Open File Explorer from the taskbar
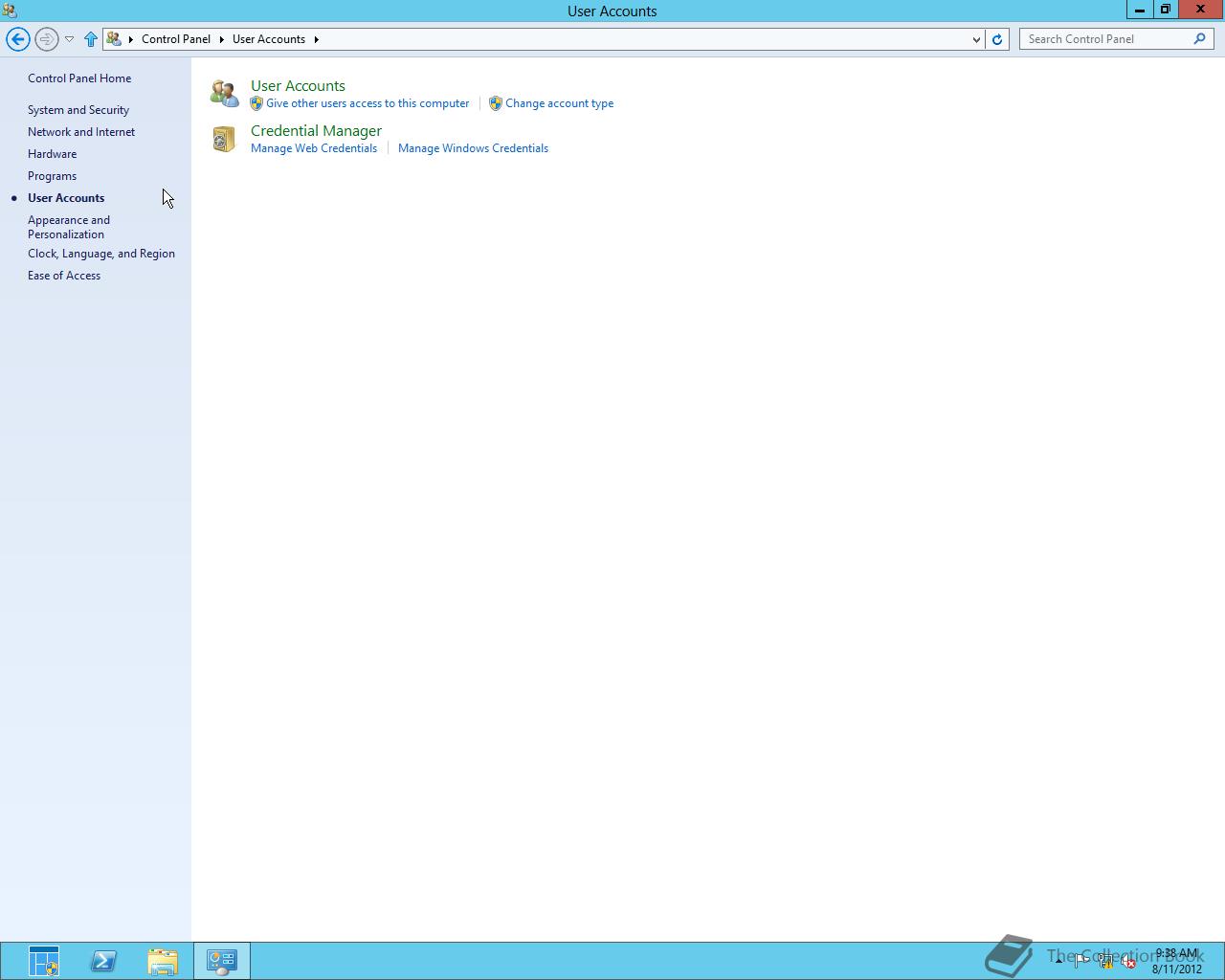Screen dimensions: 1225x980 163,961
